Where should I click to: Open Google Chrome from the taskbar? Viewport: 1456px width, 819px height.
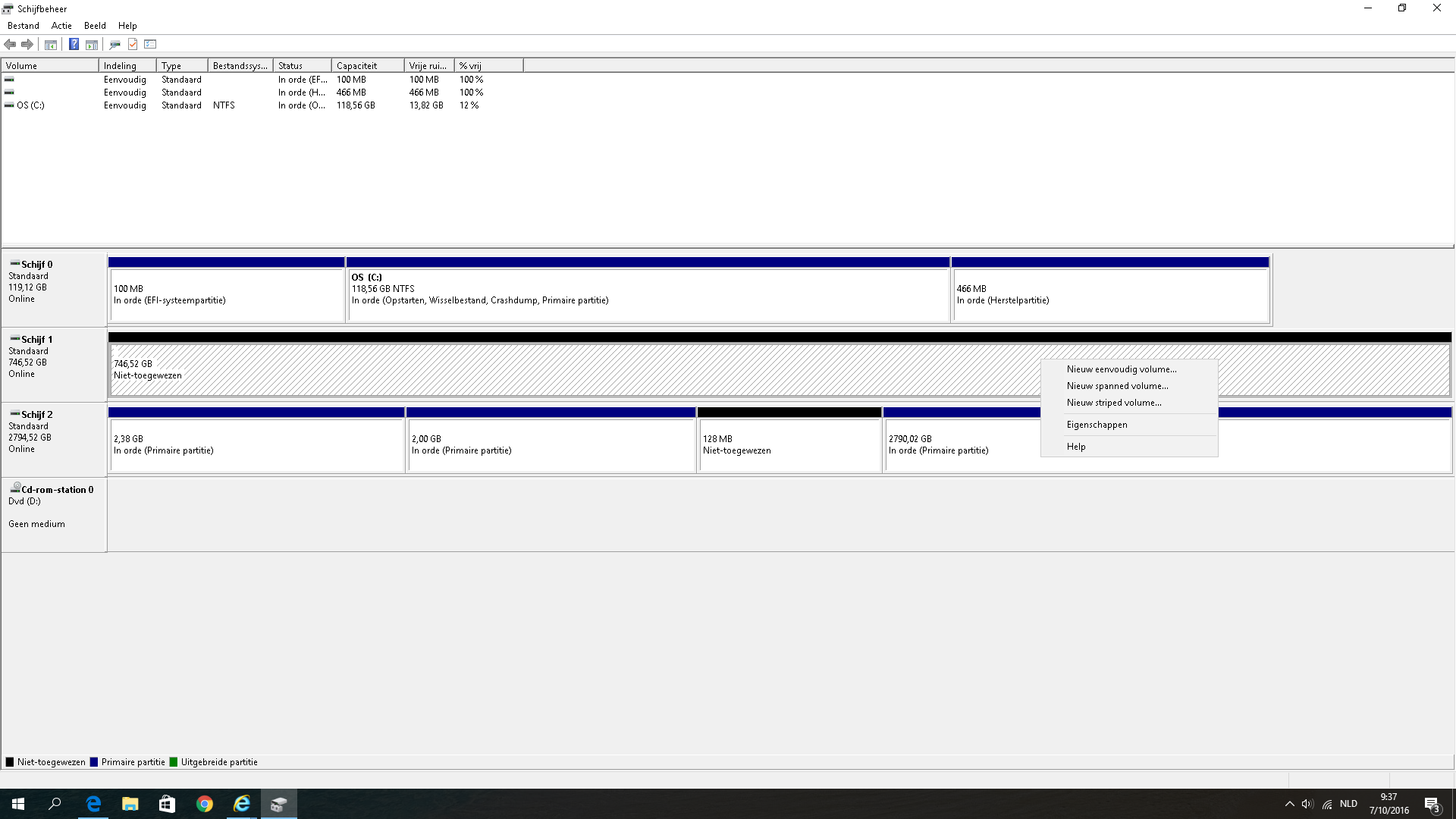205,804
